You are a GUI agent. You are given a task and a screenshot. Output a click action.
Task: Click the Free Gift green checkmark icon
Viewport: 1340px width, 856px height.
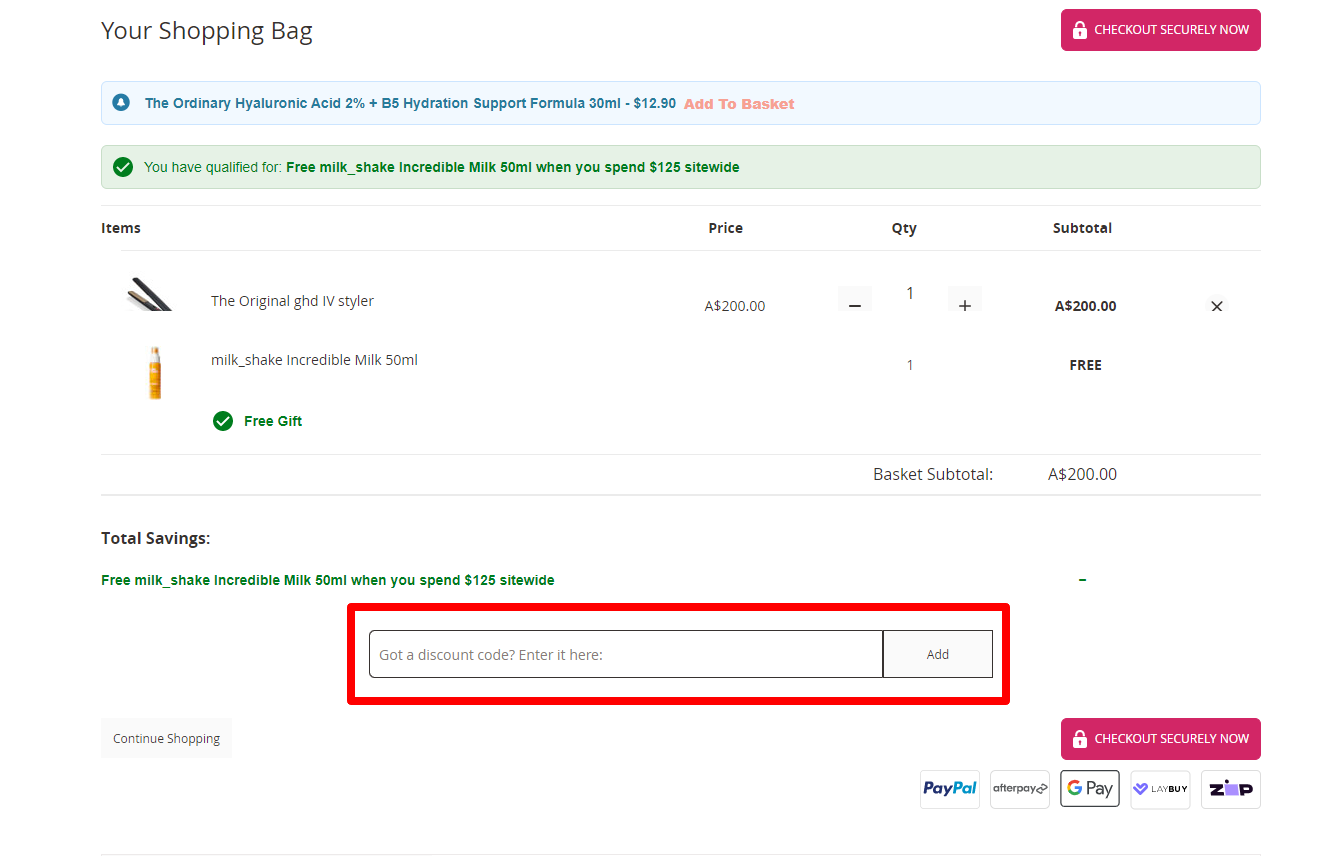[223, 421]
